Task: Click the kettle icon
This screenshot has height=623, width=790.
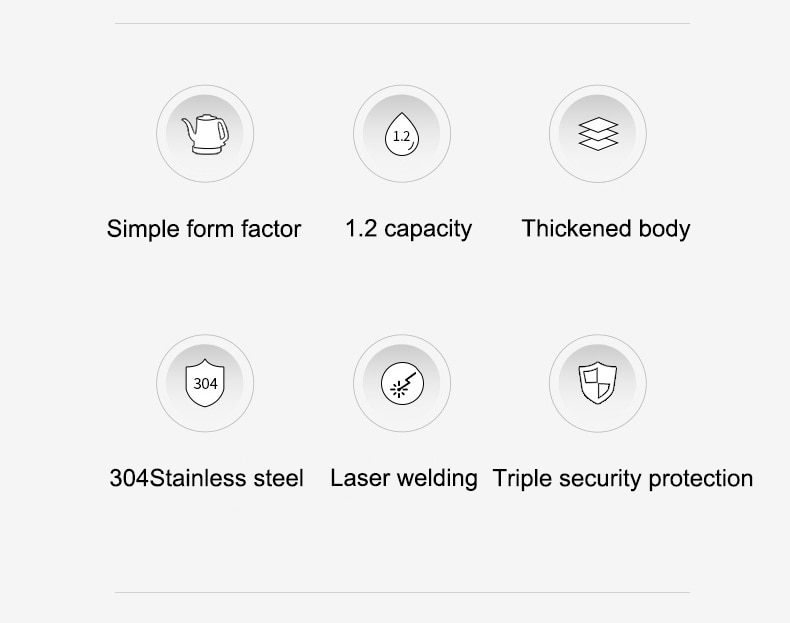Action: coord(205,134)
